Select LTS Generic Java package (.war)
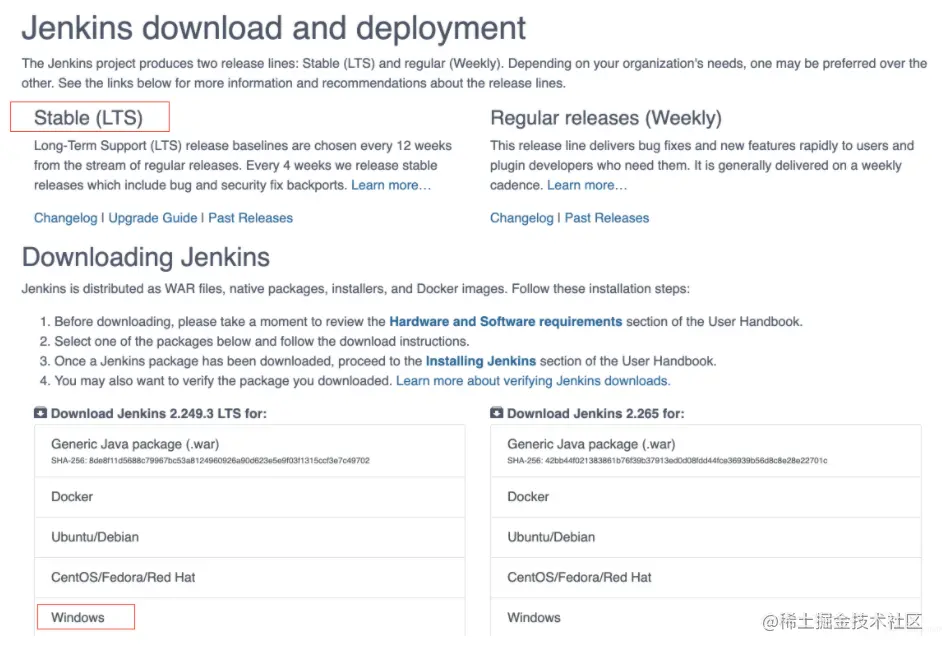The width and height of the screenshot is (942, 651). tap(249, 451)
